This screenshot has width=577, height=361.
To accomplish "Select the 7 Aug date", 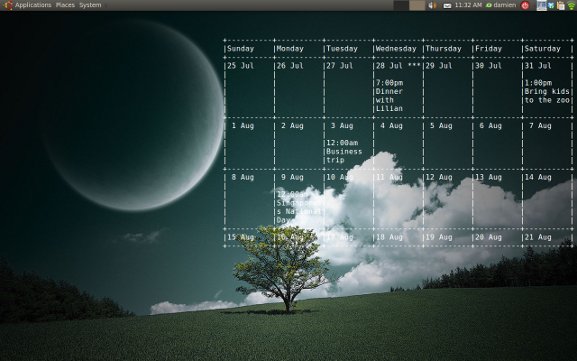I will tap(540, 126).
